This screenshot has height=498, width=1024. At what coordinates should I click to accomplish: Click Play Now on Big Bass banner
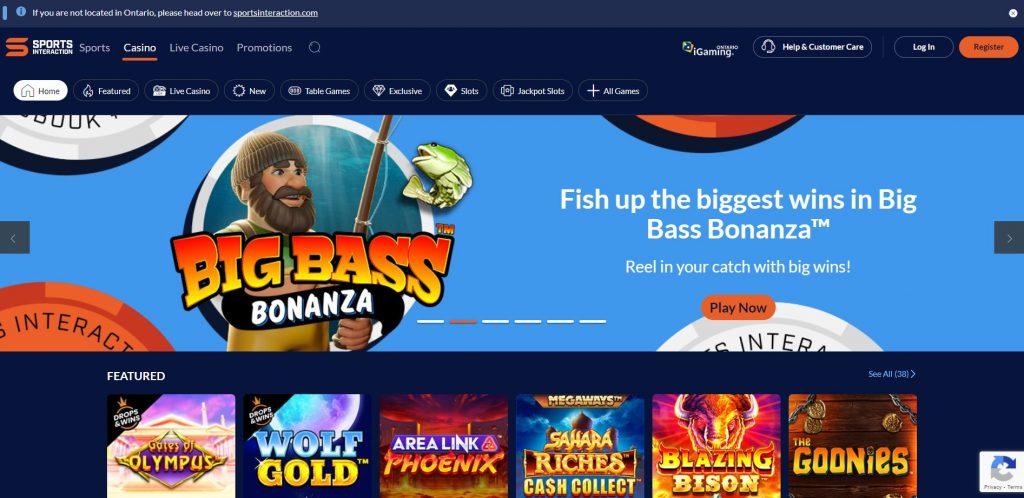point(738,307)
